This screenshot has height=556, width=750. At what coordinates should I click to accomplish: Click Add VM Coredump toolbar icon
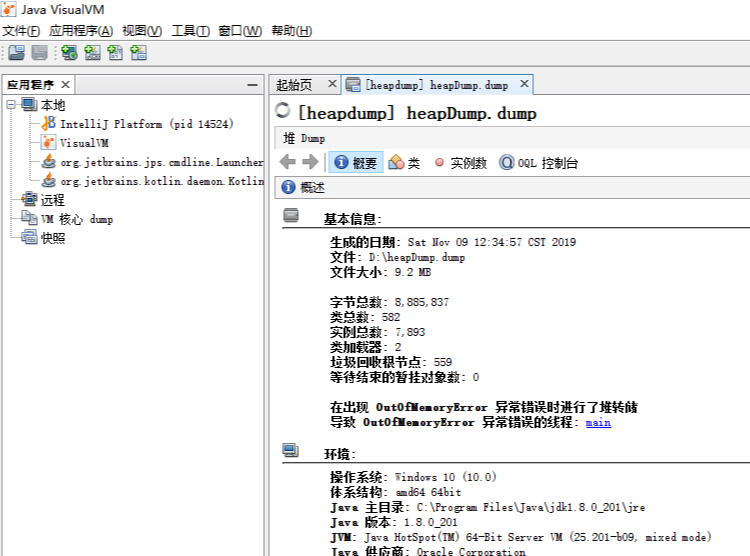pos(115,53)
